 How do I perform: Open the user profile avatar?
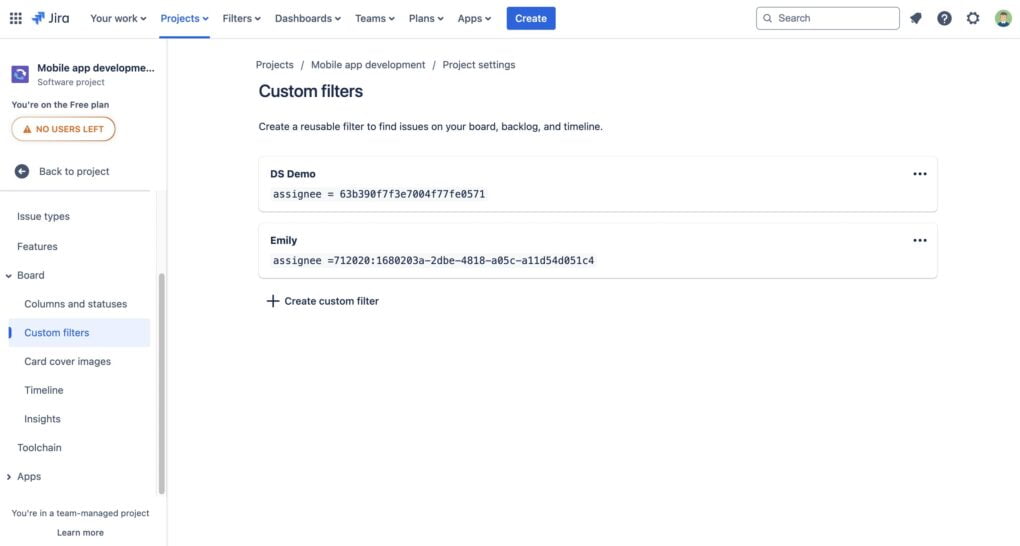1003,18
